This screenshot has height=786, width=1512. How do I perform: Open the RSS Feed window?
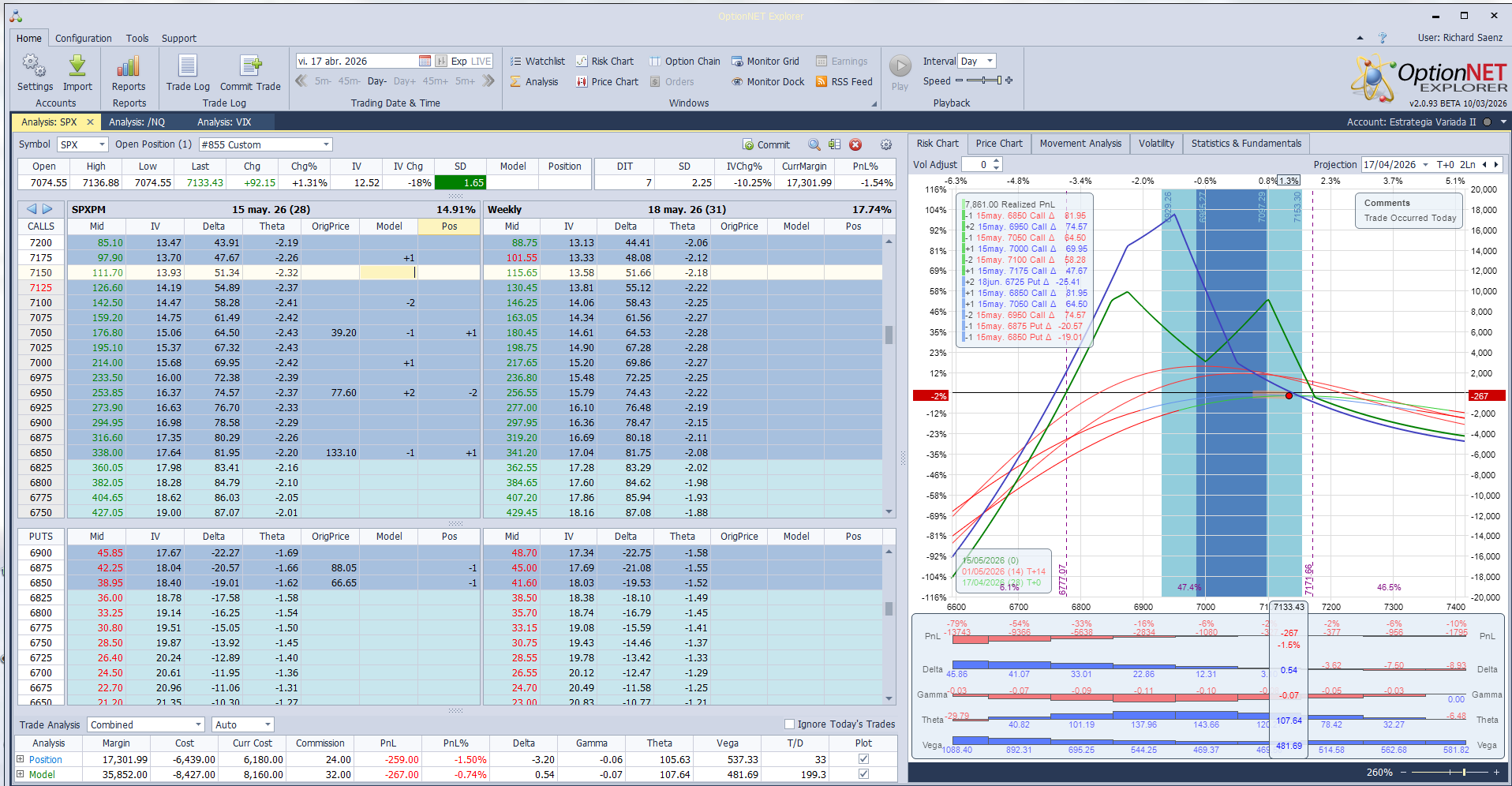(x=844, y=81)
